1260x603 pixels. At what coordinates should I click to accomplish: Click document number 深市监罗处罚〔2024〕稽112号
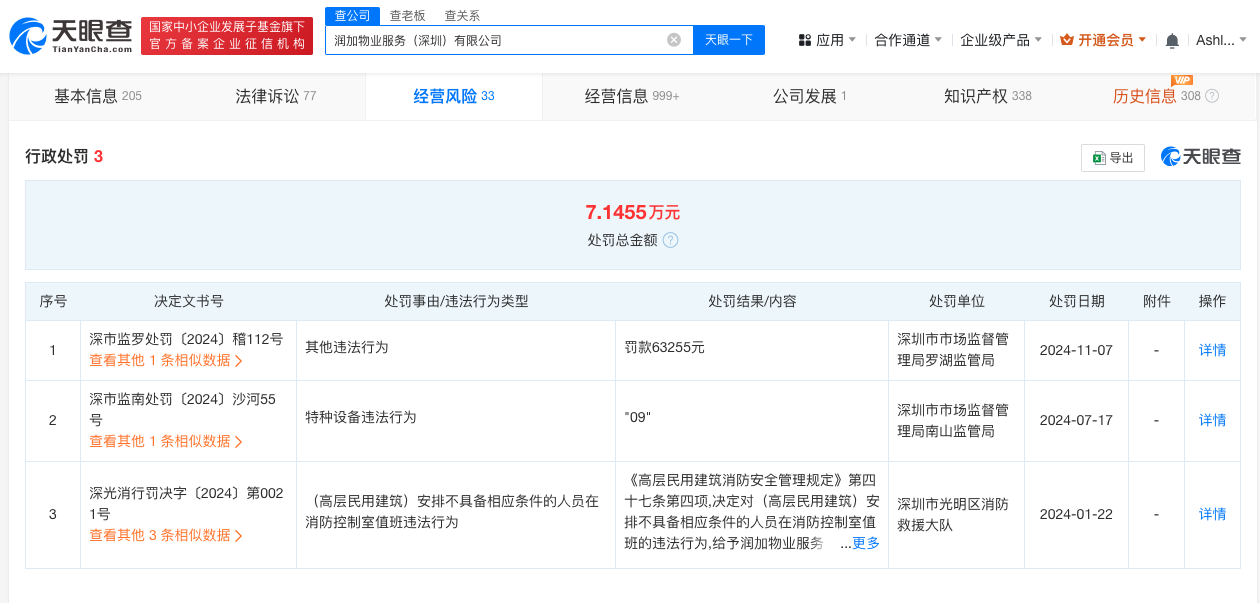coord(186,339)
